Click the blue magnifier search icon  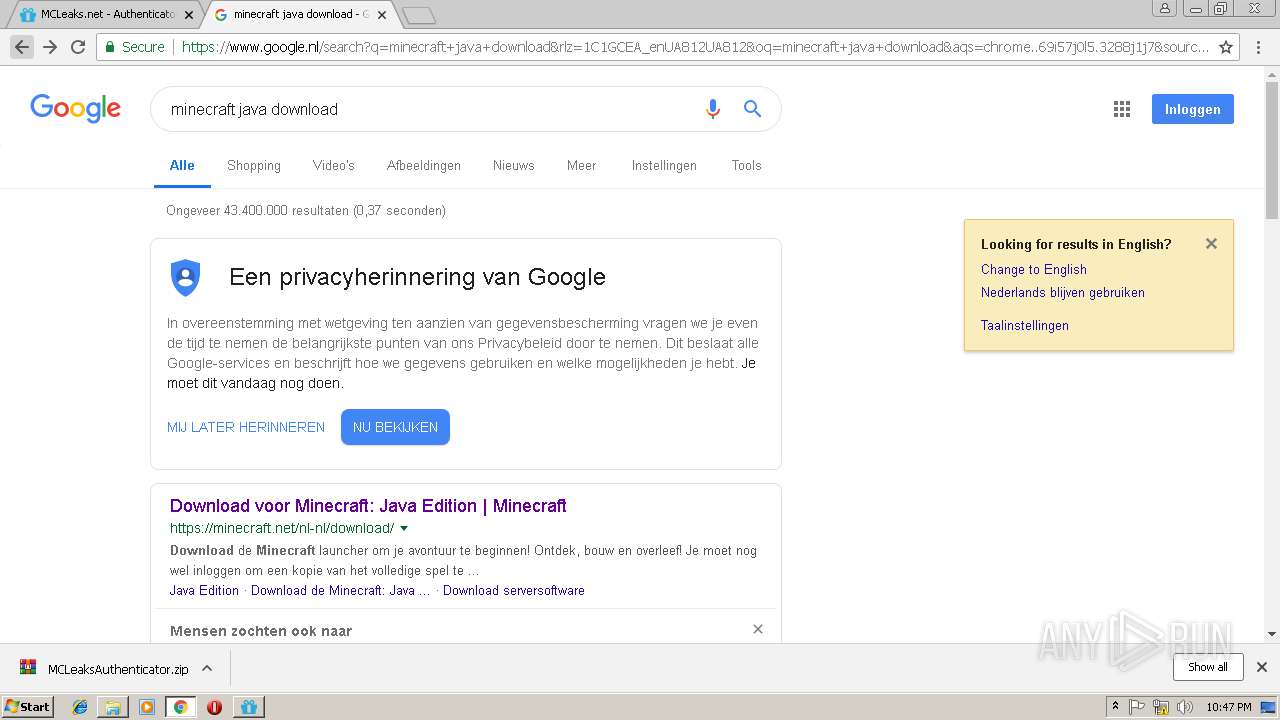click(x=752, y=109)
